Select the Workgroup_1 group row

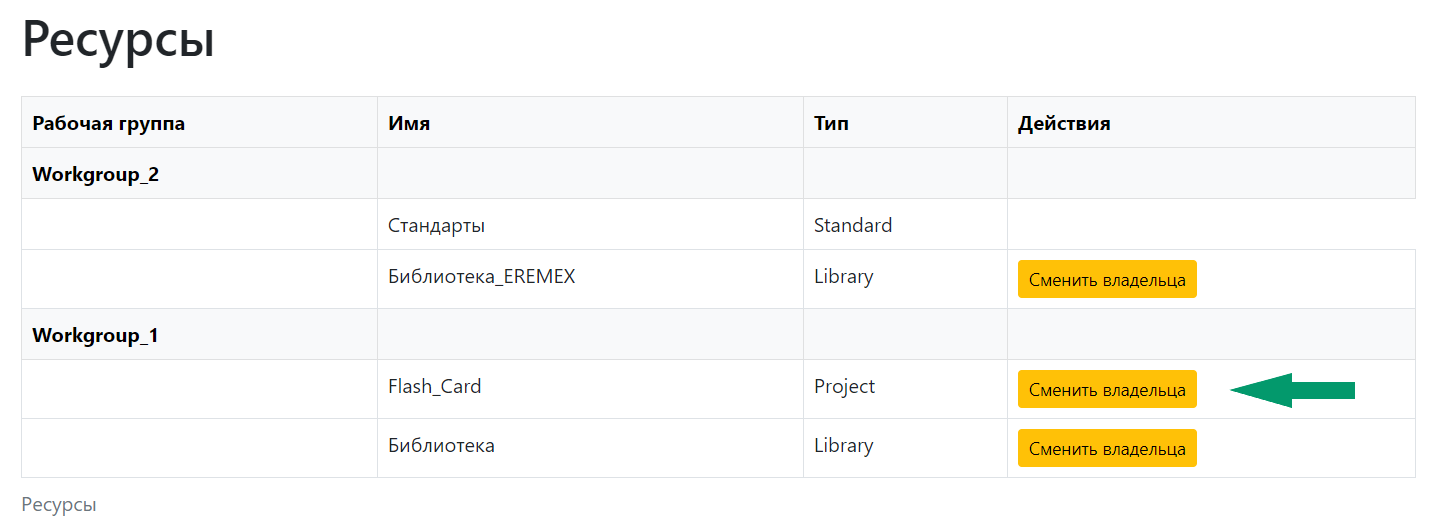pyautogui.click(x=96, y=335)
